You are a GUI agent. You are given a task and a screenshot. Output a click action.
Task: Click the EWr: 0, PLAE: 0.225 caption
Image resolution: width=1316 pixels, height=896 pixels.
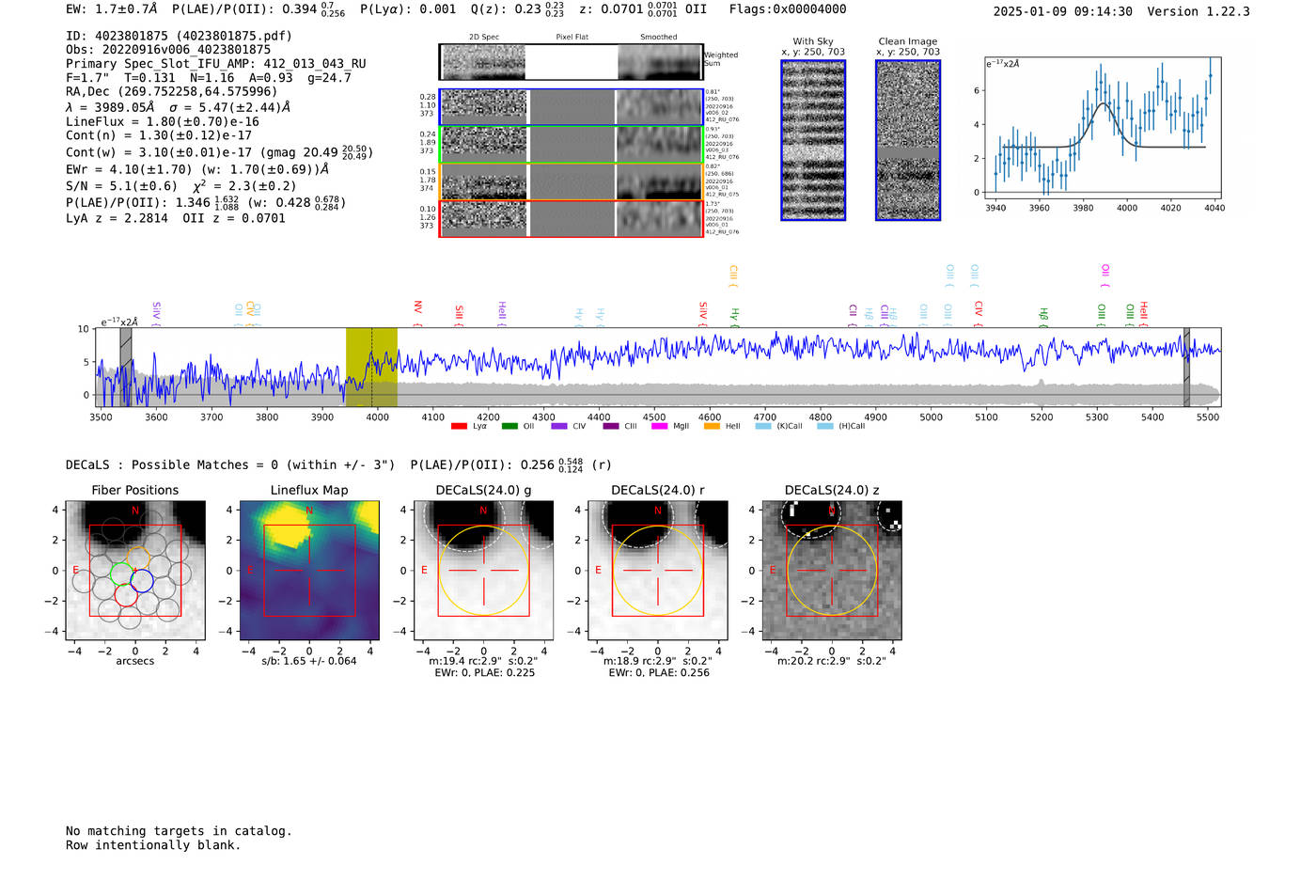point(484,673)
